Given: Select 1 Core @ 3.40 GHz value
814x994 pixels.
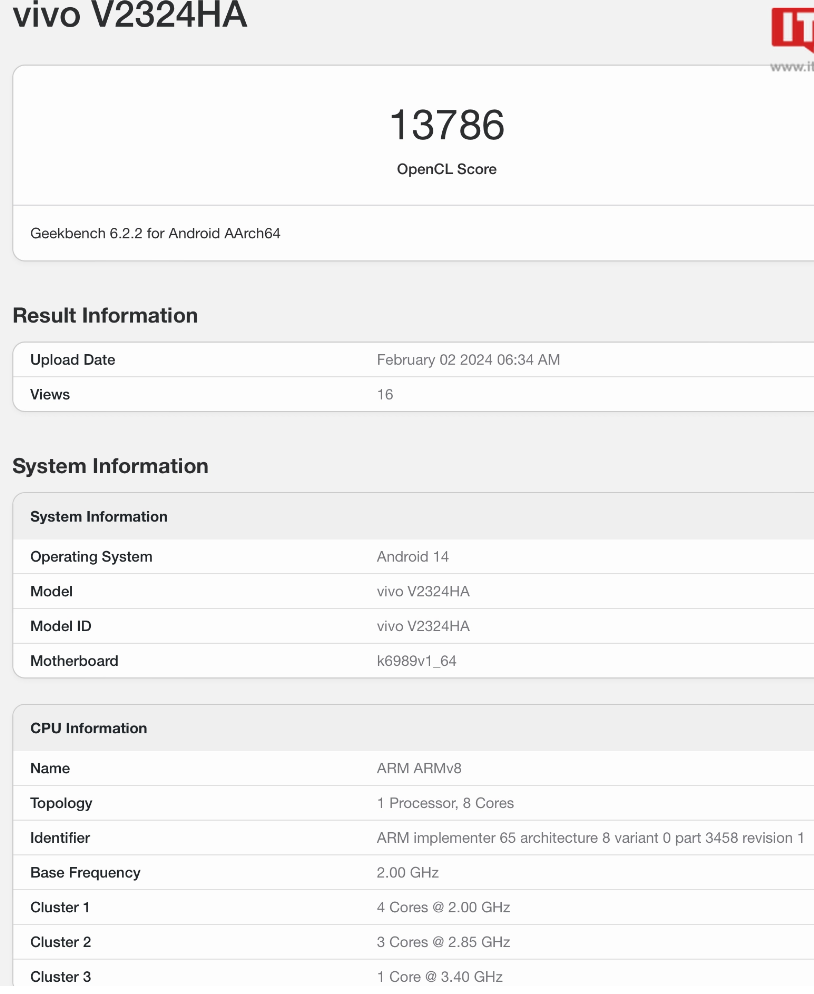Looking at the screenshot, I should (x=440, y=977).
